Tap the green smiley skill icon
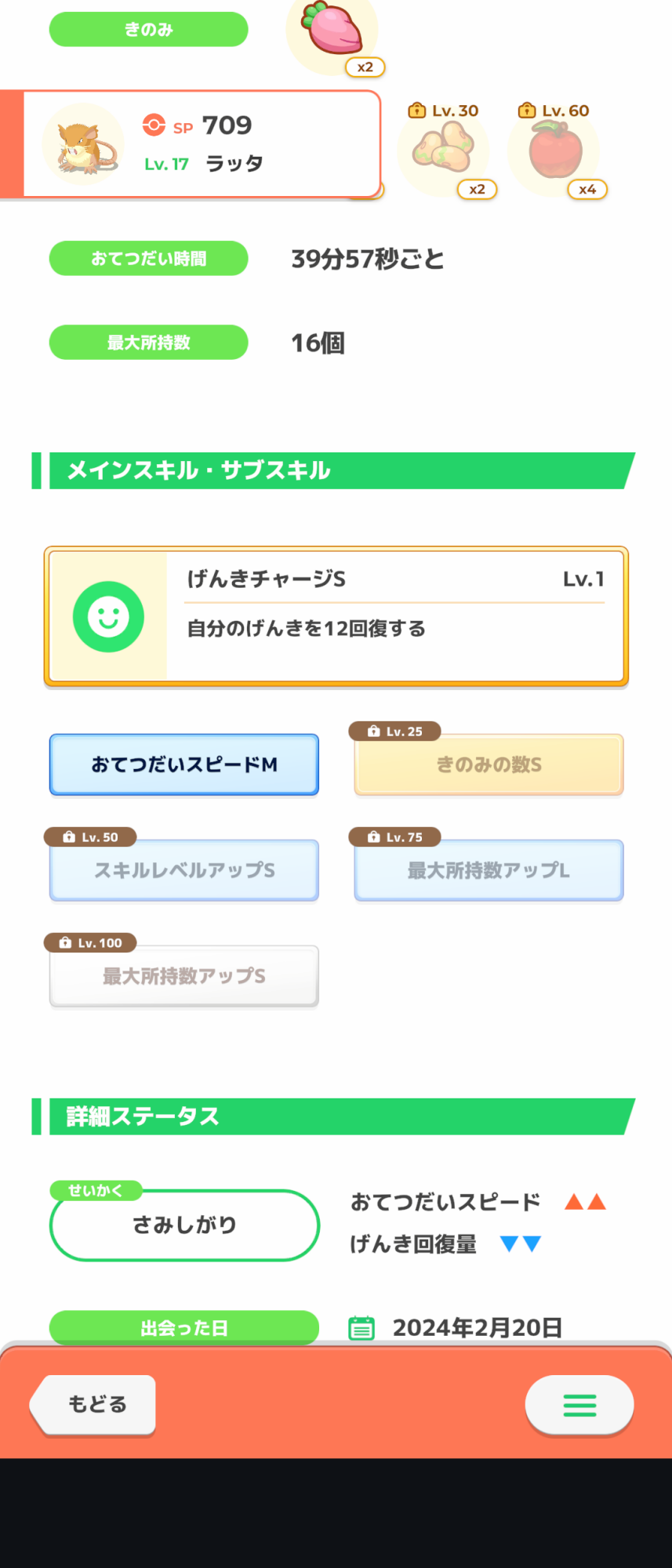 point(108,617)
